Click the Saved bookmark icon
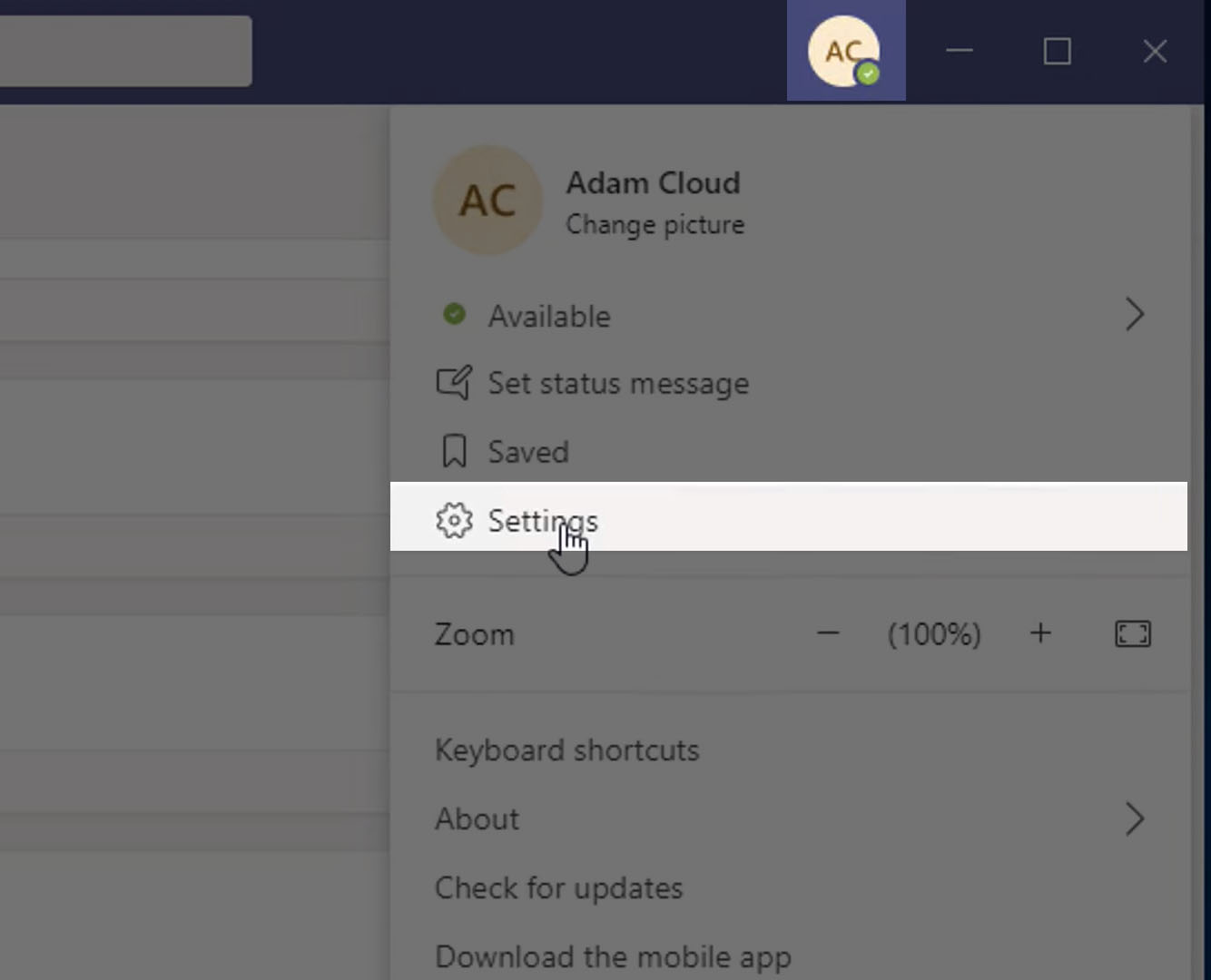The image size is (1211, 980). 454,451
